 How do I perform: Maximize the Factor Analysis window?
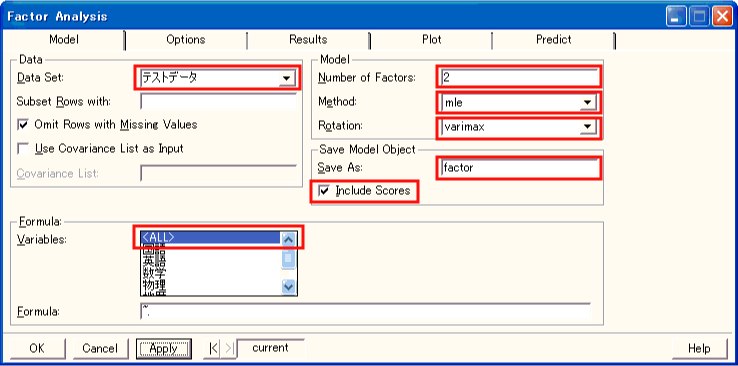[699, 17]
